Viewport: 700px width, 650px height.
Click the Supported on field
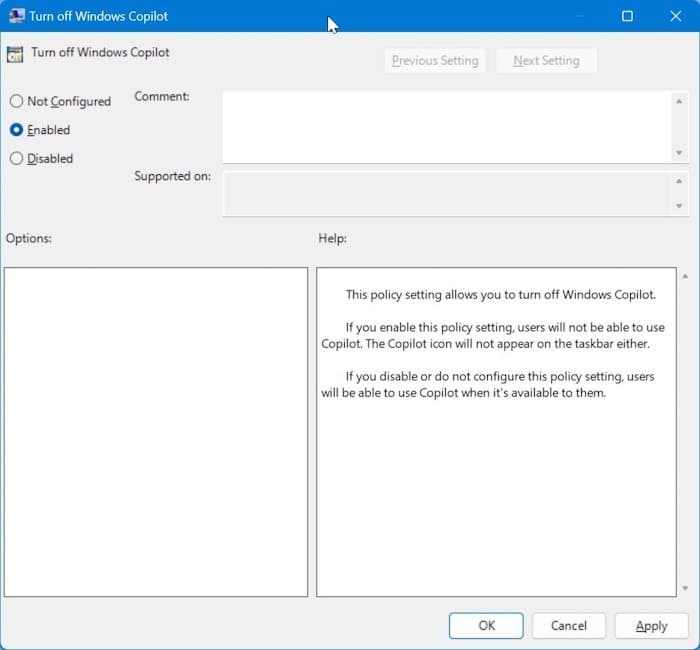[447, 194]
